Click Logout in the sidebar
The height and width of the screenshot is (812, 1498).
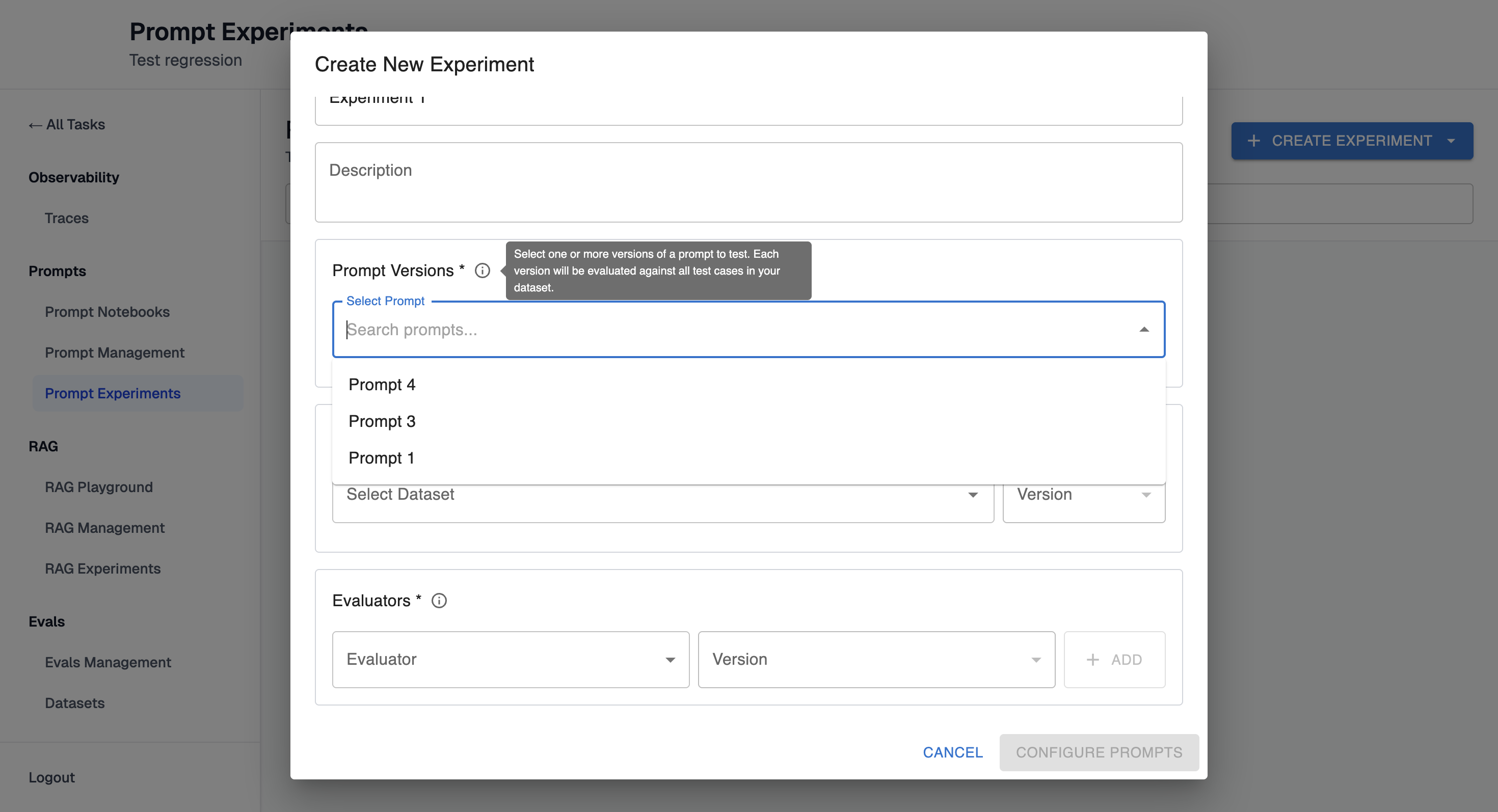click(52, 777)
